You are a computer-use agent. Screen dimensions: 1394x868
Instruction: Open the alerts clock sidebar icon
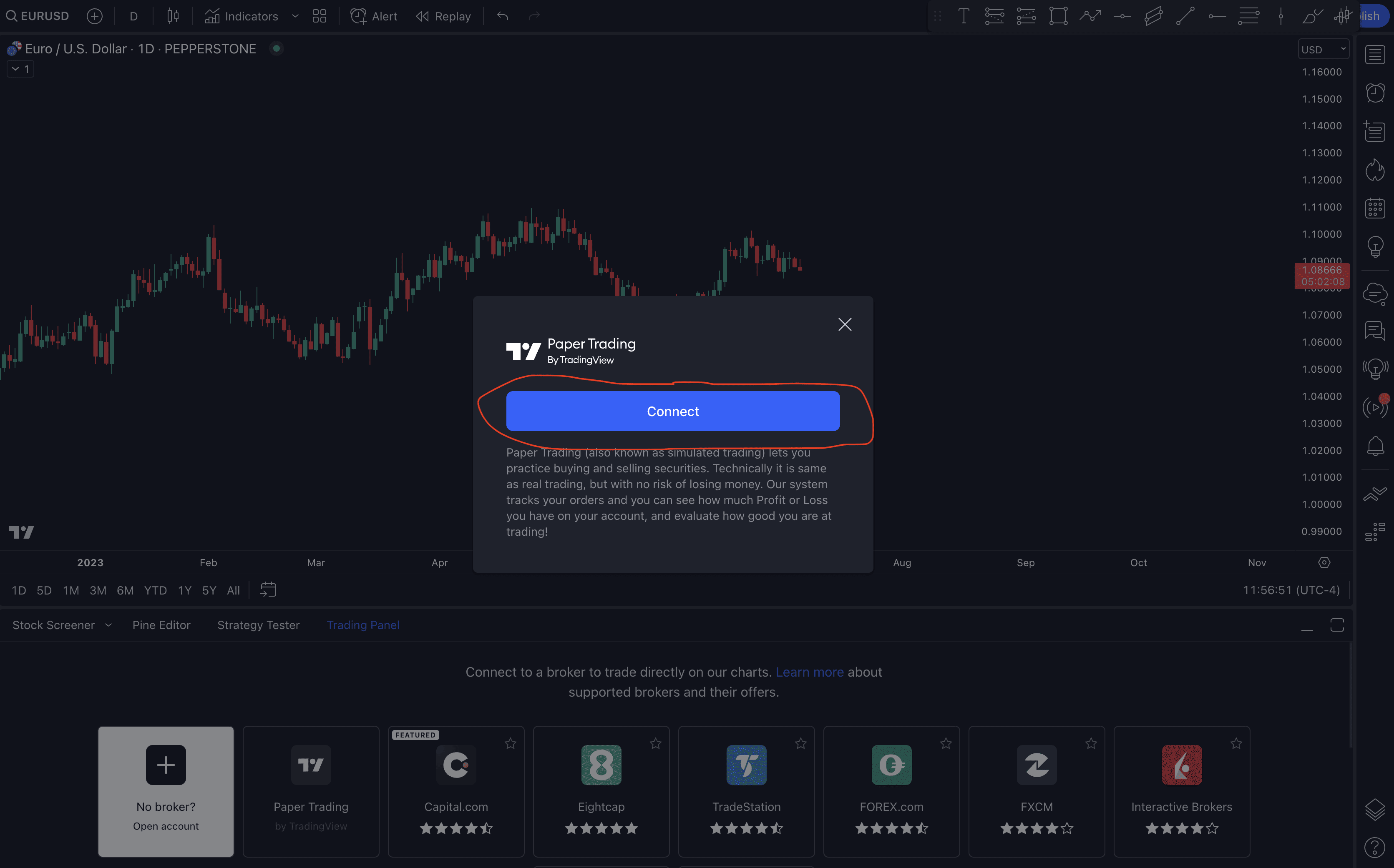[x=1374, y=93]
